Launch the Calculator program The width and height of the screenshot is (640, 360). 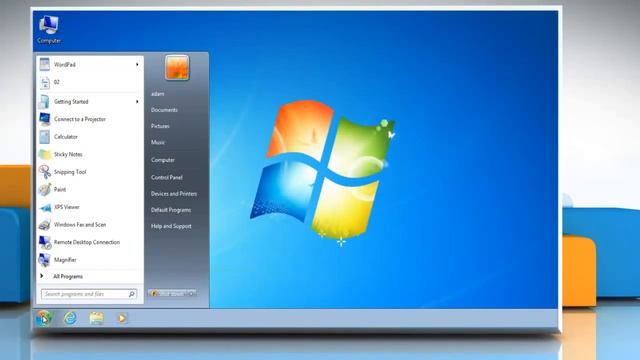(x=90, y=137)
